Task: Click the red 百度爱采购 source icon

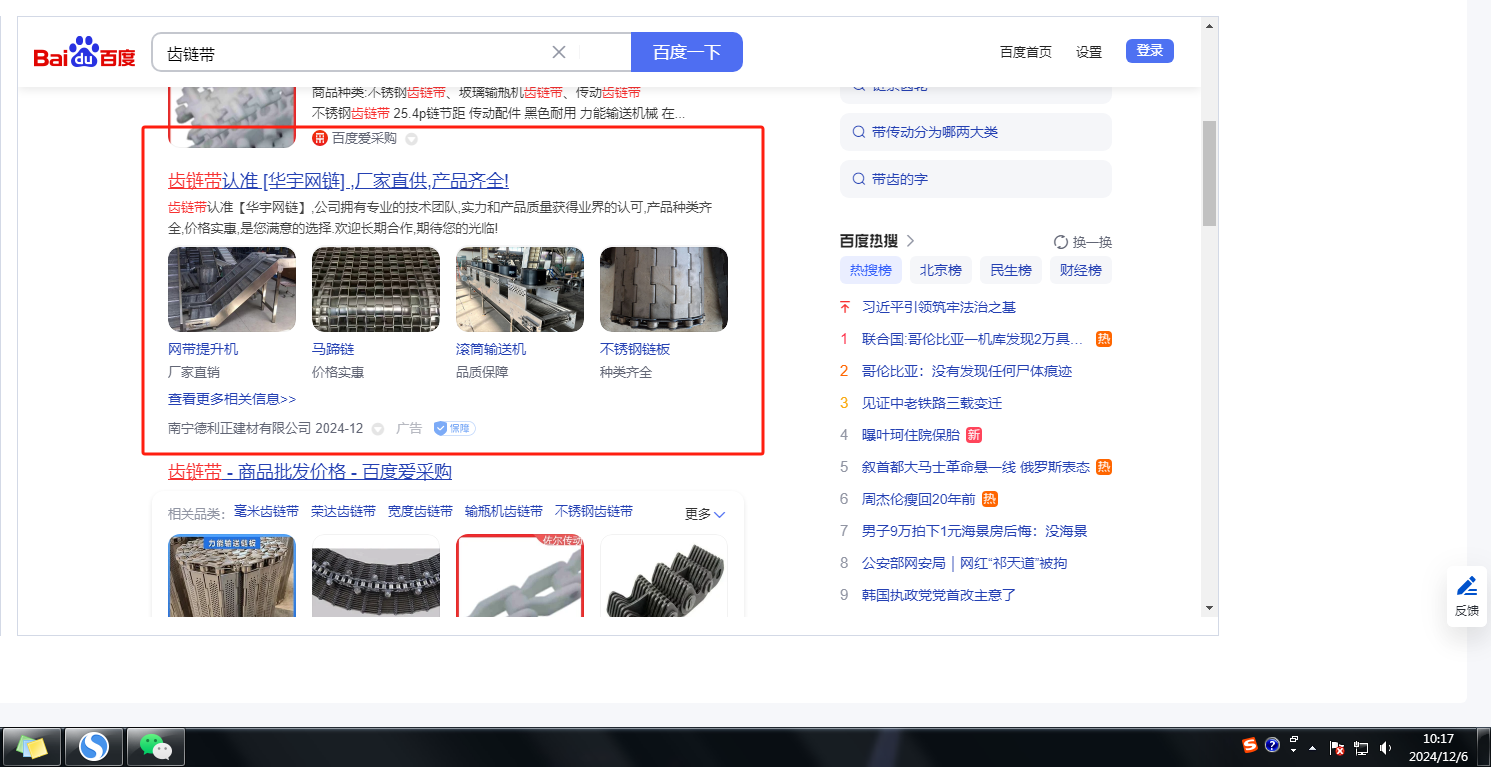Action: (320, 138)
